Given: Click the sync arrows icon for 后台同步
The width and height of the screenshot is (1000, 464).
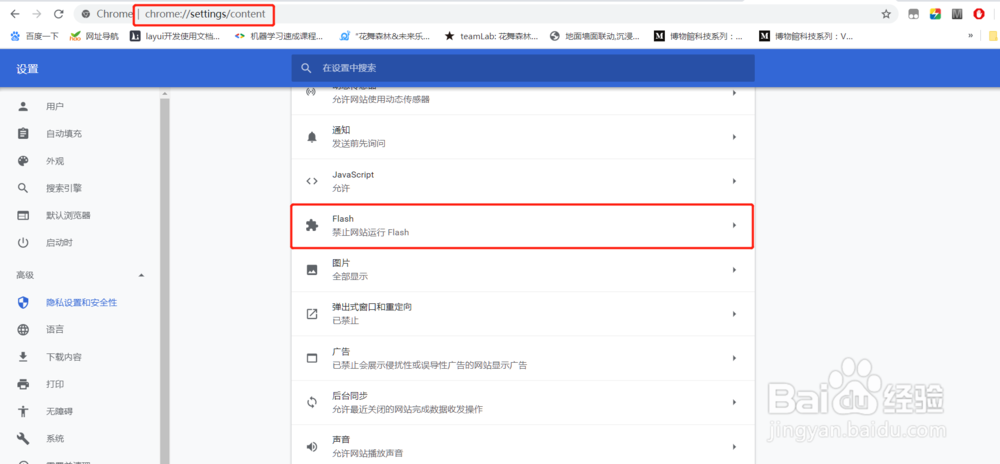Looking at the screenshot, I should 312,402.
